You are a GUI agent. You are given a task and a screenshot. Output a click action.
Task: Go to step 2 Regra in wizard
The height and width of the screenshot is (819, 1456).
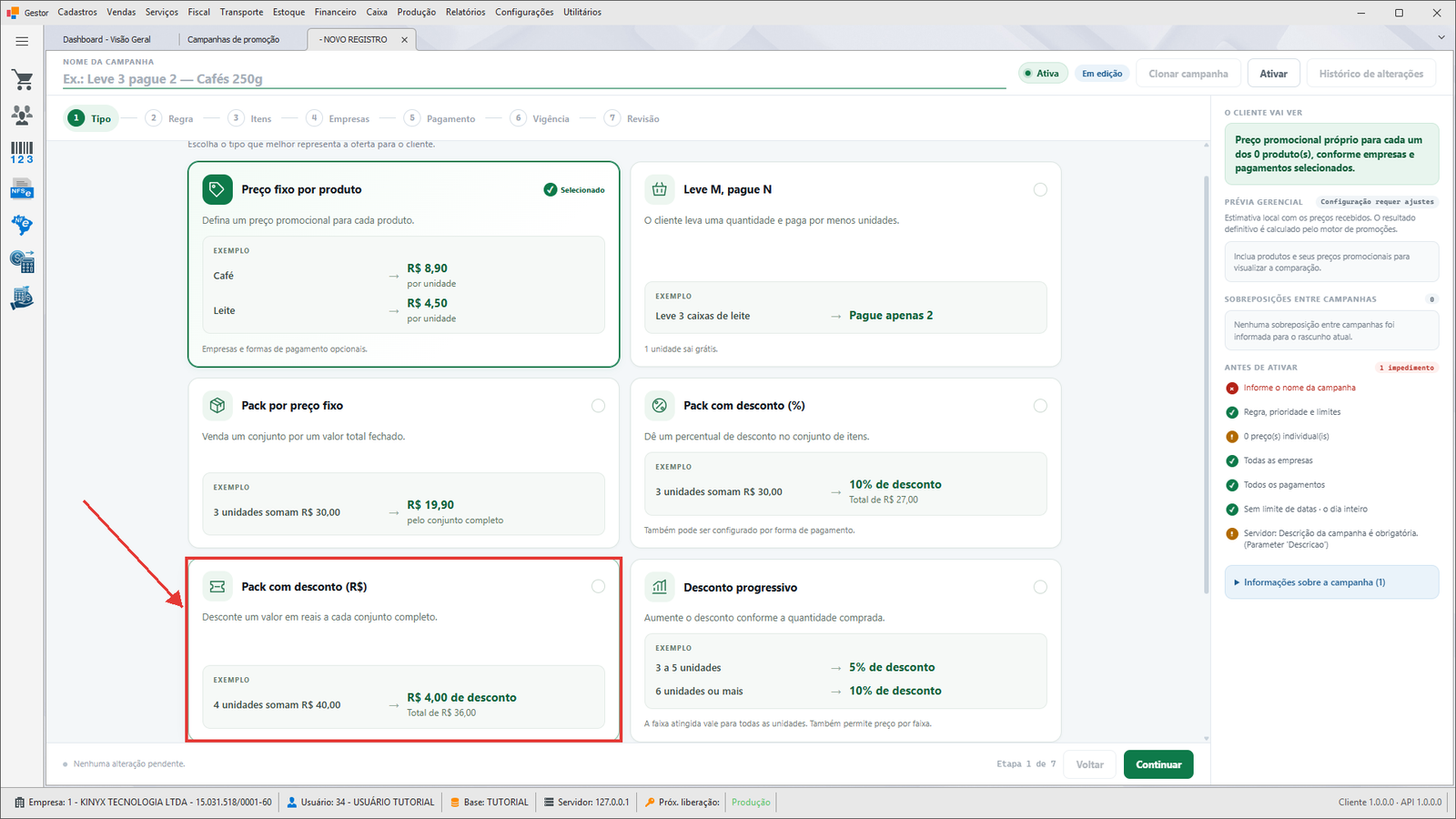[170, 118]
